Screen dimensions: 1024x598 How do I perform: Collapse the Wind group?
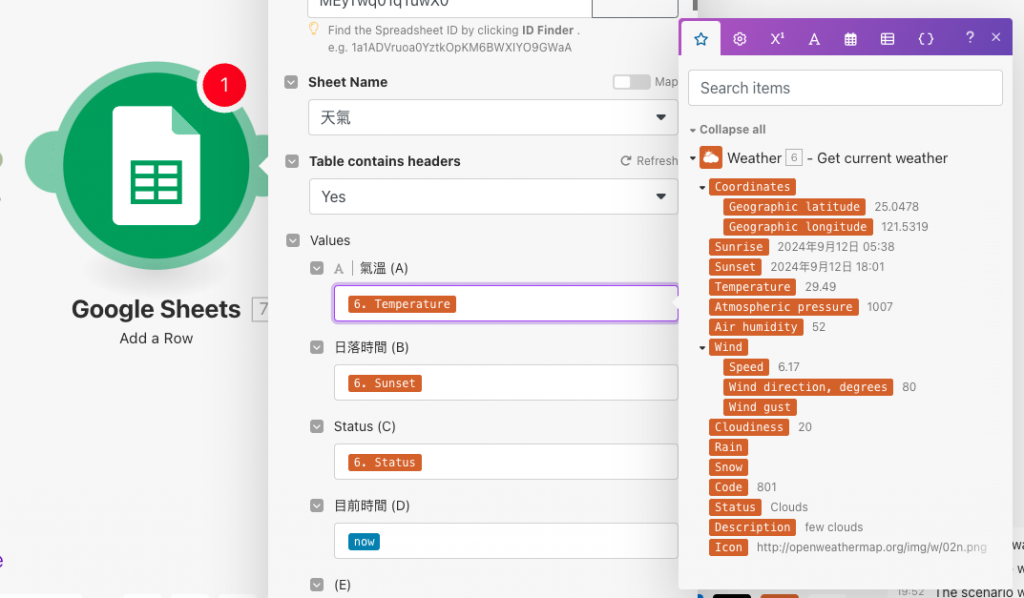(703, 347)
